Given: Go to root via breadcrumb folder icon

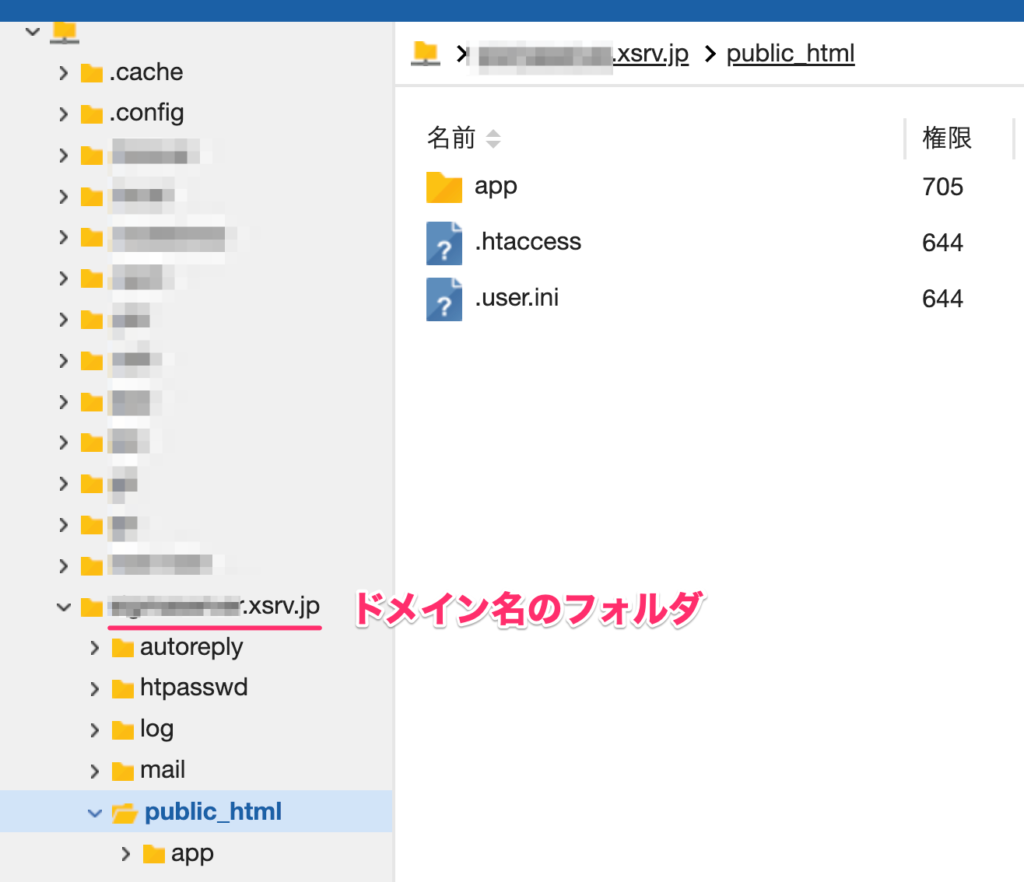Looking at the screenshot, I should pos(425,54).
